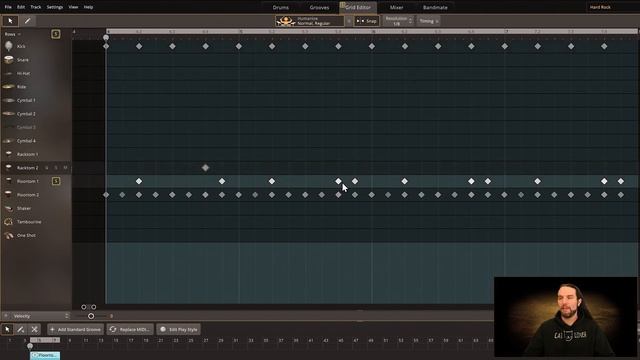The width and height of the screenshot is (640, 360).
Task: Click the Floortom 1 note under the cursor
Action: (338, 181)
